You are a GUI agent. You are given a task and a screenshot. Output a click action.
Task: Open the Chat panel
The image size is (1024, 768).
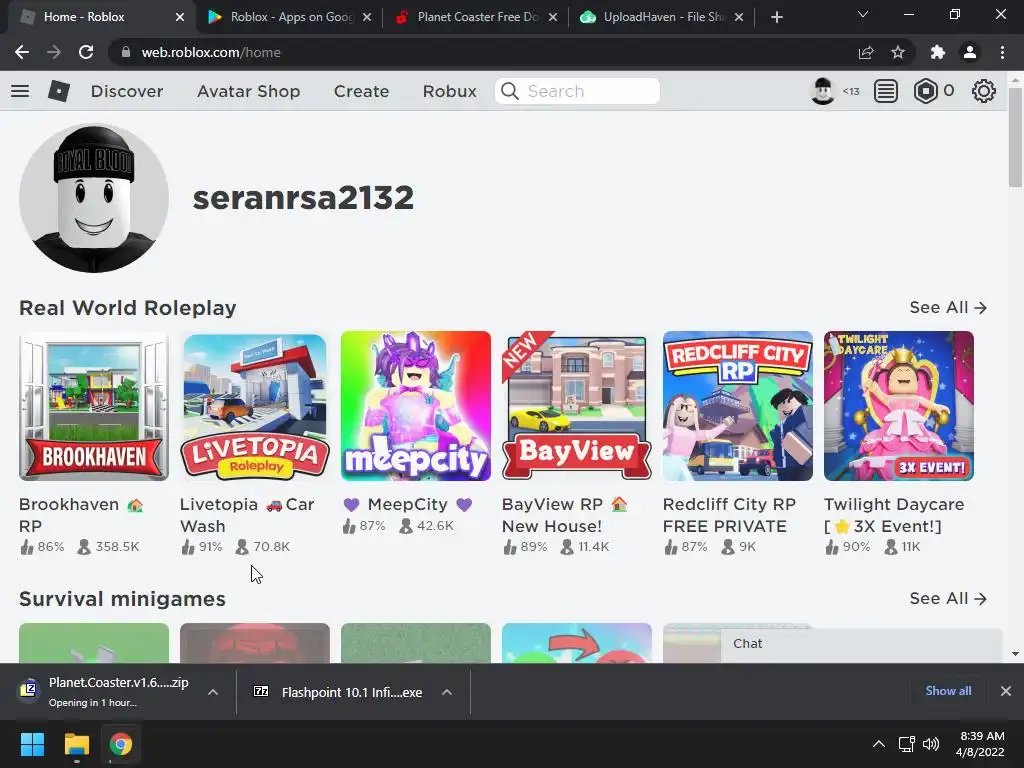click(x=861, y=644)
